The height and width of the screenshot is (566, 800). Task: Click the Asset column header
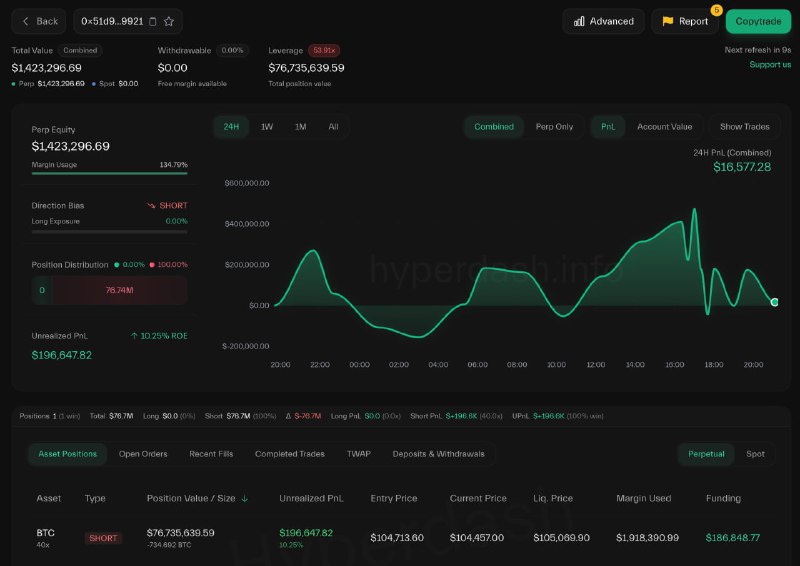point(48,498)
